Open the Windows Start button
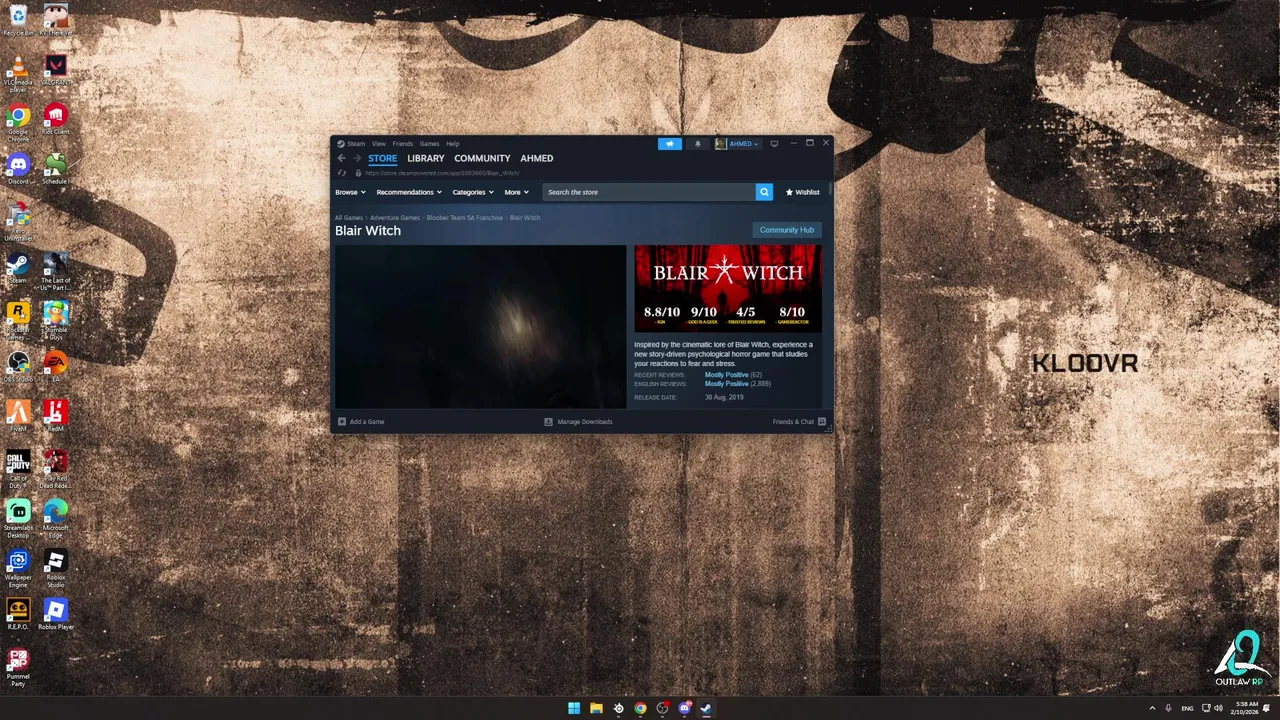This screenshot has height=720, width=1280. 574,708
